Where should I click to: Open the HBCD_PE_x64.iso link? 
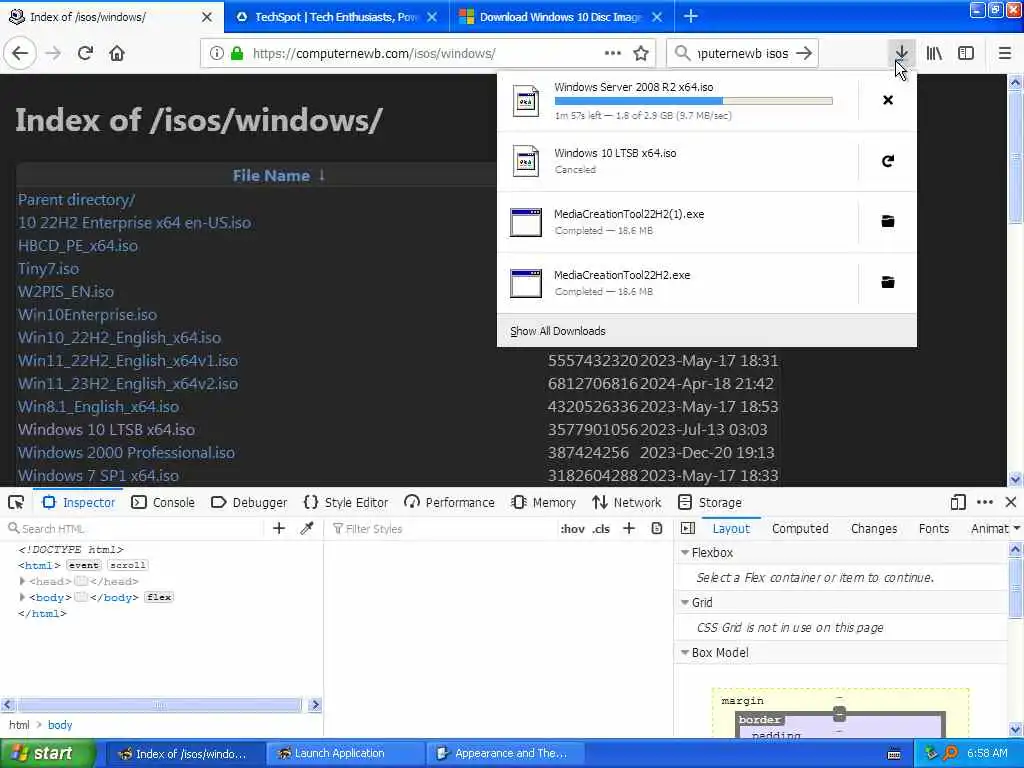tap(78, 246)
